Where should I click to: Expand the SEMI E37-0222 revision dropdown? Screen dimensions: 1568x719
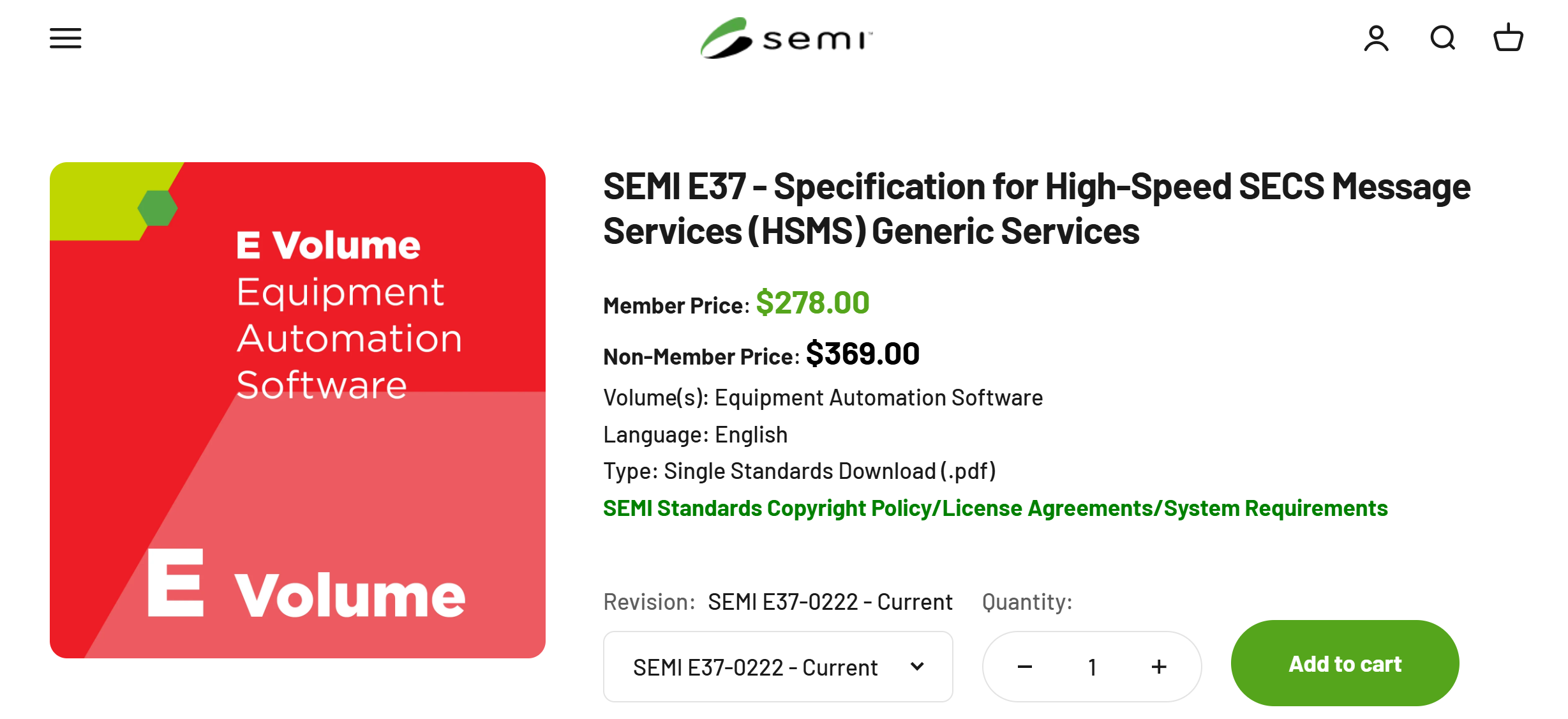click(x=778, y=667)
